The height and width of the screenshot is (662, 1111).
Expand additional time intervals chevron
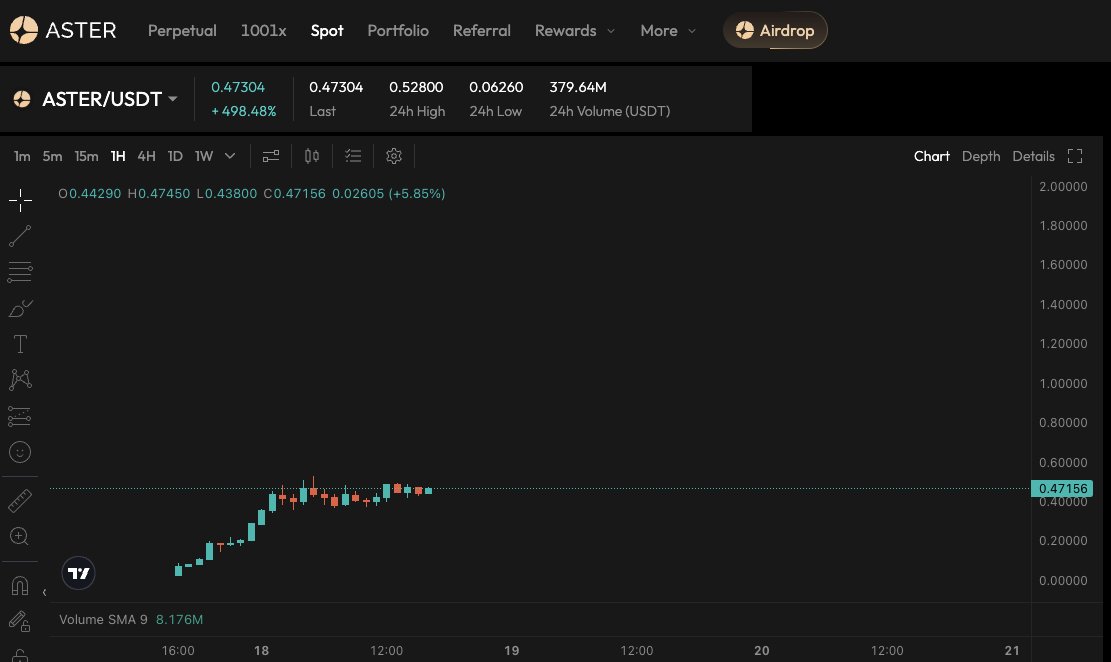(x=230, y=156)
